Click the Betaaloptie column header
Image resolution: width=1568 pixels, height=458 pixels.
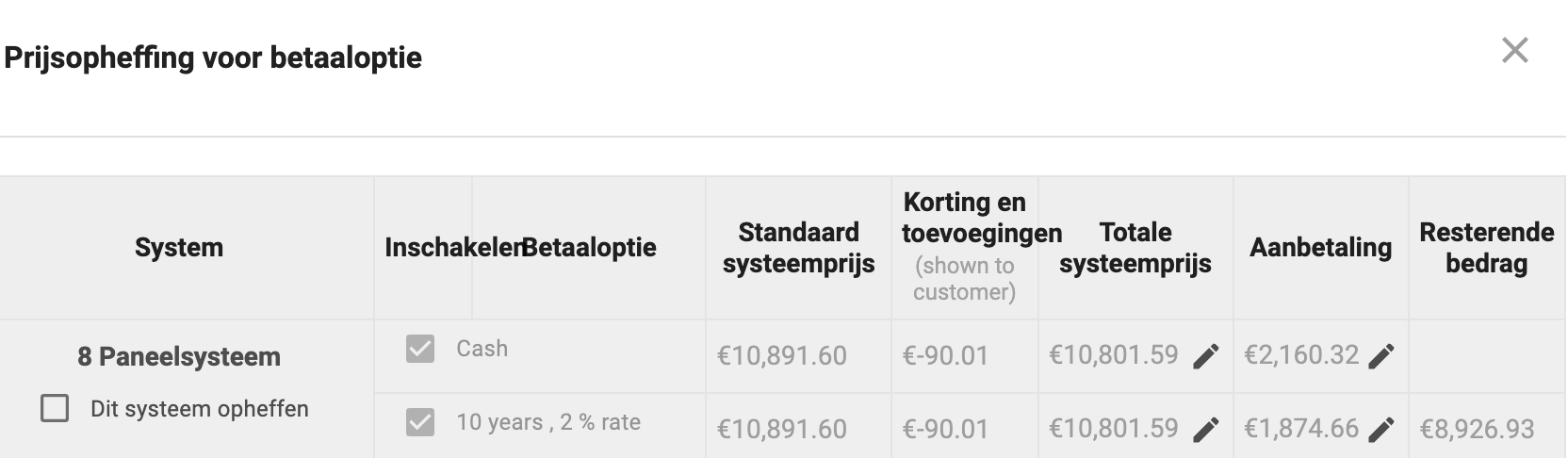click(x=589, y=248)
